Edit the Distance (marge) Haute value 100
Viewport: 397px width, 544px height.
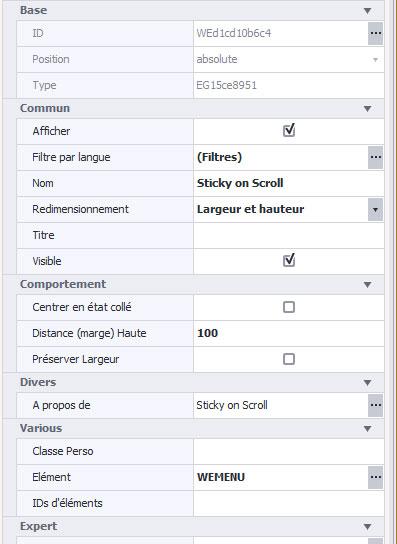(289, 333)
